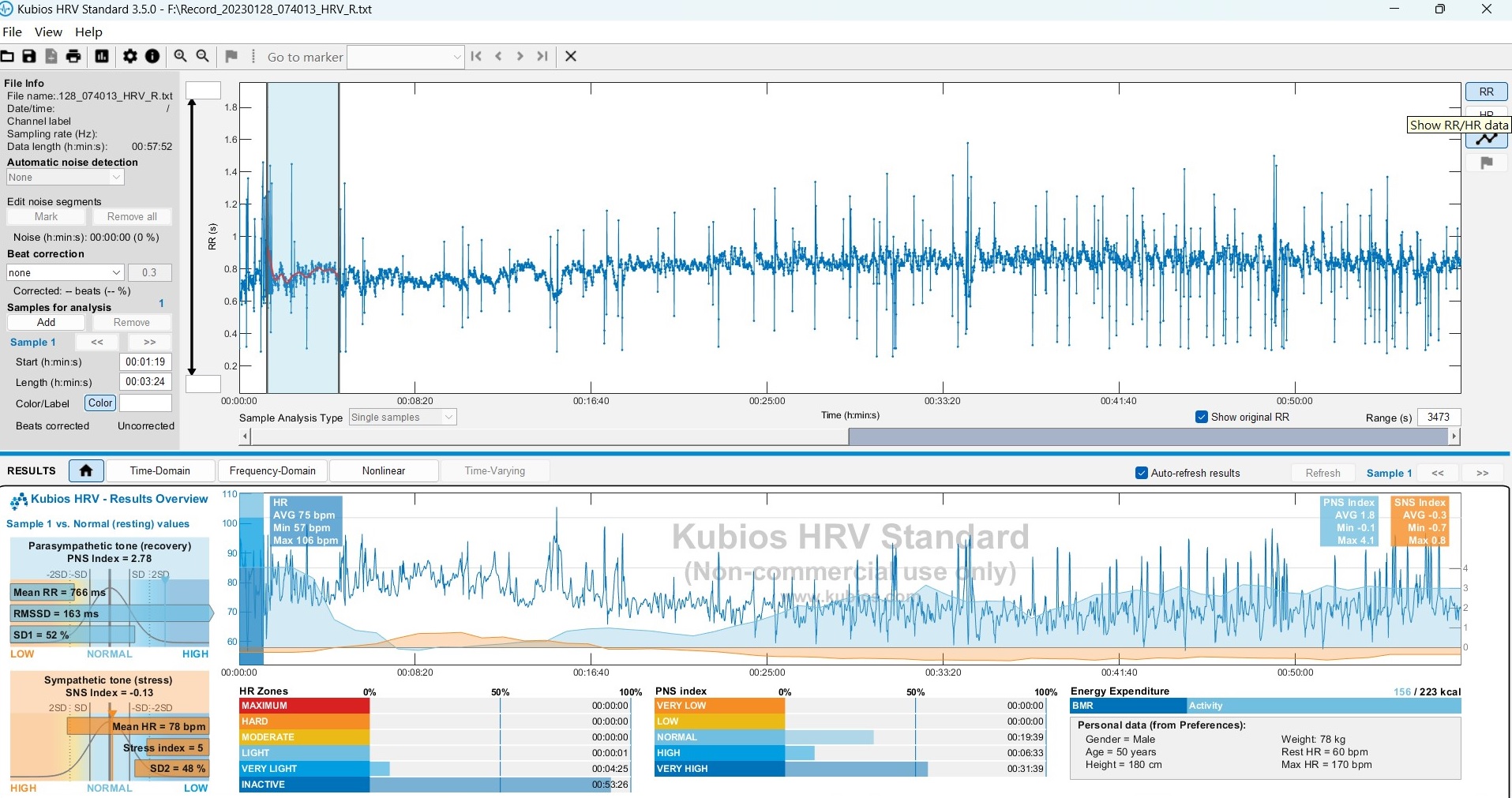Click the Sample 1 label in results bar
Viewport: 1512px width, 798px height.
coord(1389,473)
